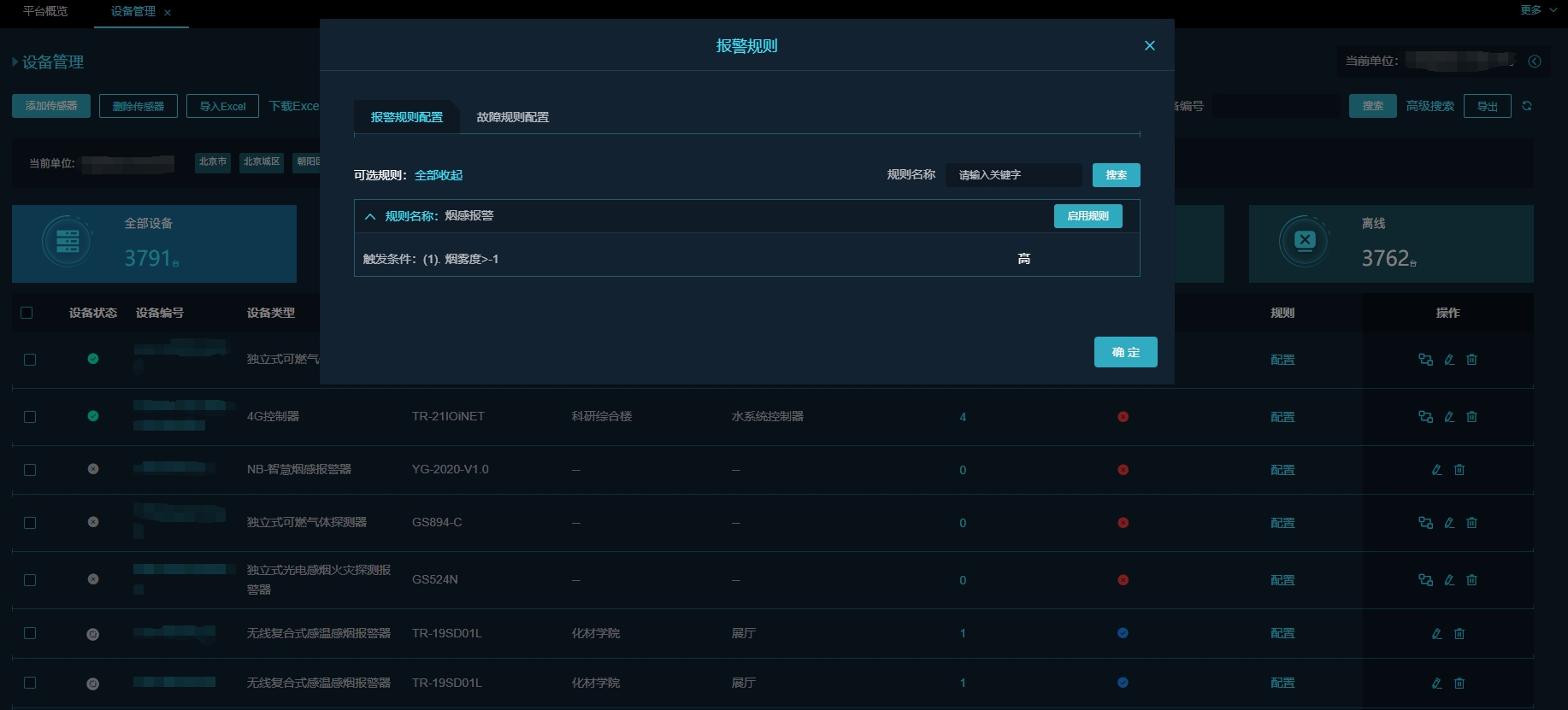Click the 全部设备 server icon

pyautogui.click(x=68, y=242)
